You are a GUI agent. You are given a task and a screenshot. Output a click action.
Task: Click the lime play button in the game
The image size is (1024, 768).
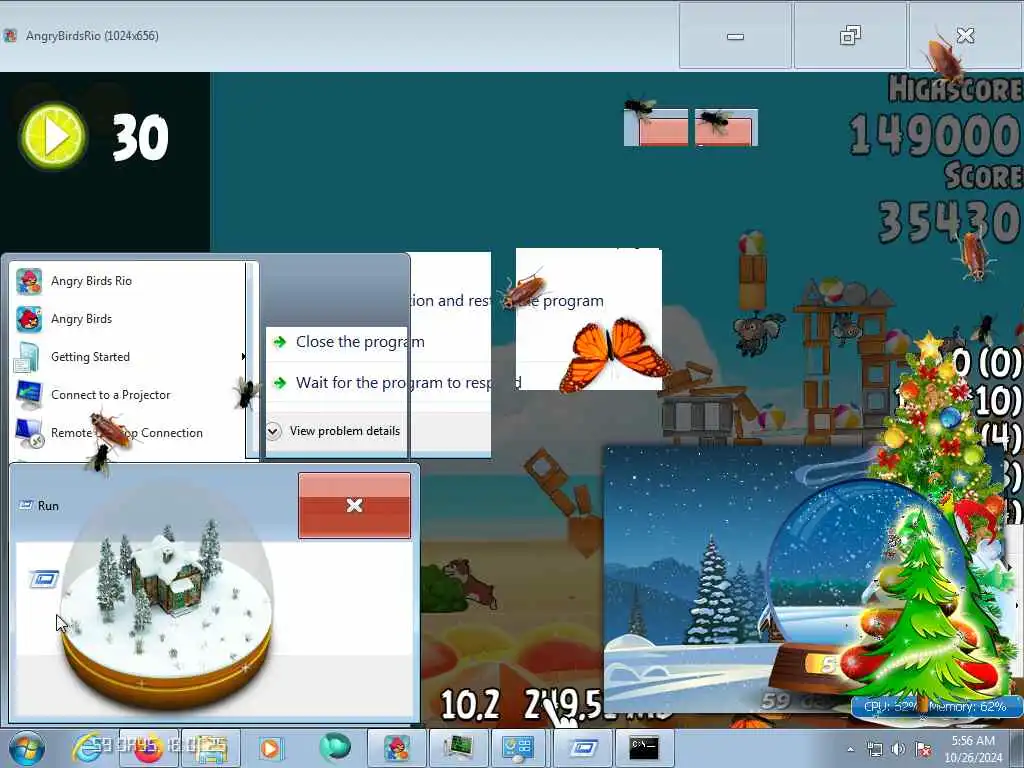54,136
